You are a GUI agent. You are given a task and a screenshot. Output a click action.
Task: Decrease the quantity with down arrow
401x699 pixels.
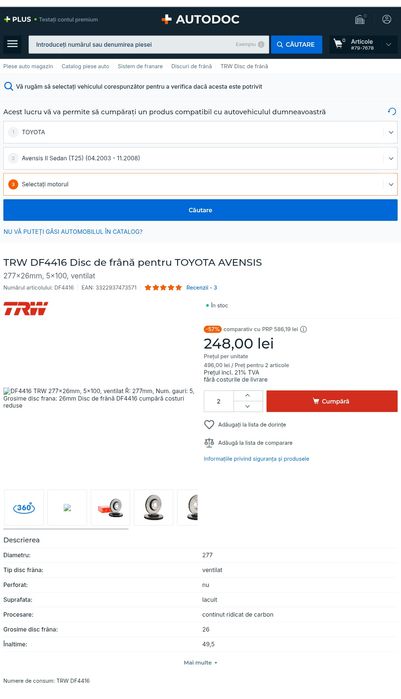click(247, 406)
